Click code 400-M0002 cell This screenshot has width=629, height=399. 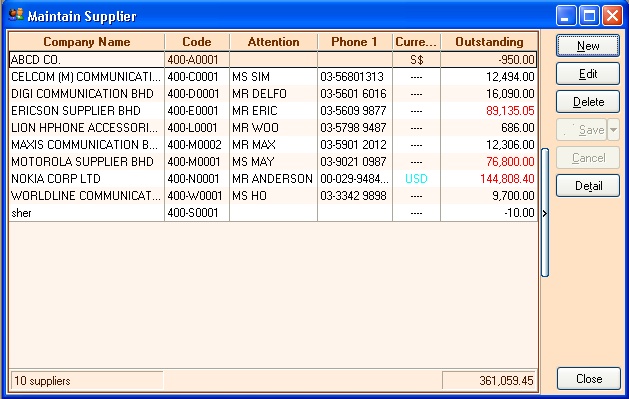click(197, 144)
